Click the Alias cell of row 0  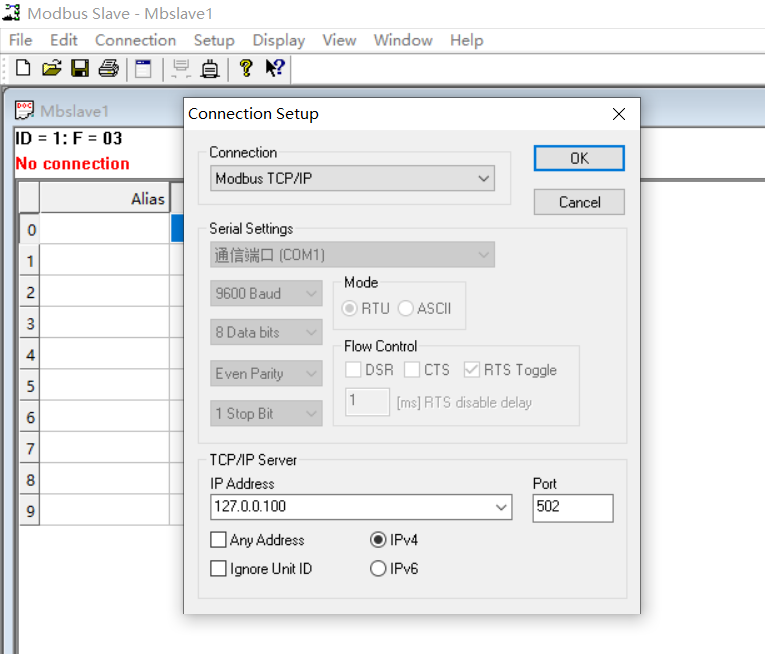click(104, 229)
